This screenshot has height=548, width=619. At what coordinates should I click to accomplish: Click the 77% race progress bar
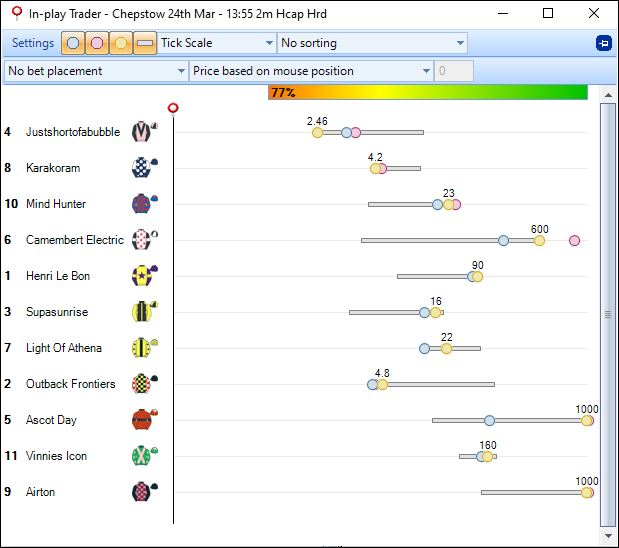(428, 92)
